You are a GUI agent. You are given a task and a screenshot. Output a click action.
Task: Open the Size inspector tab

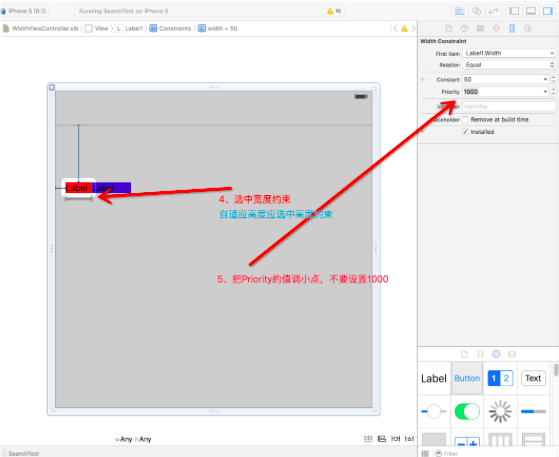tap(512, 29)
